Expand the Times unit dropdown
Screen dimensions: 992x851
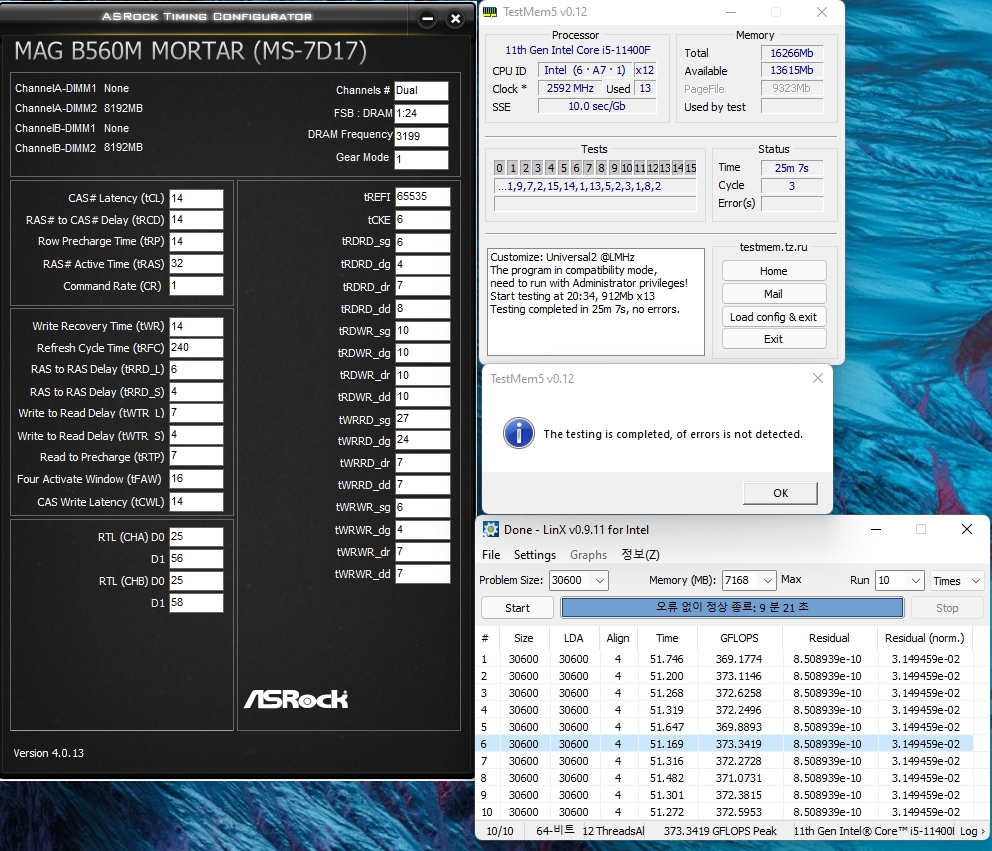click(x=976, y=580)
